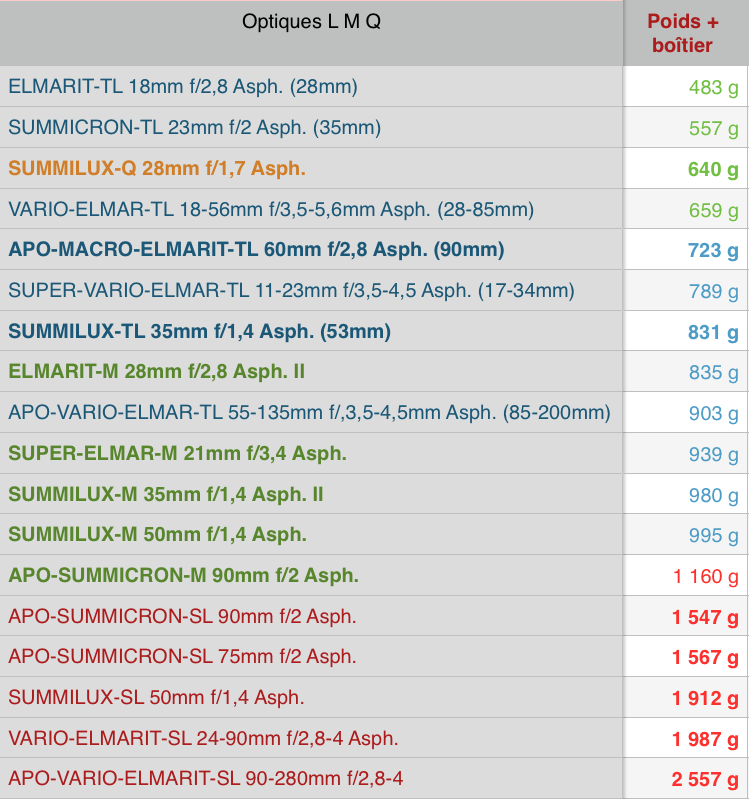Select the 1 912 g weight cell
This screenshot has height=800, width=749.
pyautogui.click(x=705, y=698)
